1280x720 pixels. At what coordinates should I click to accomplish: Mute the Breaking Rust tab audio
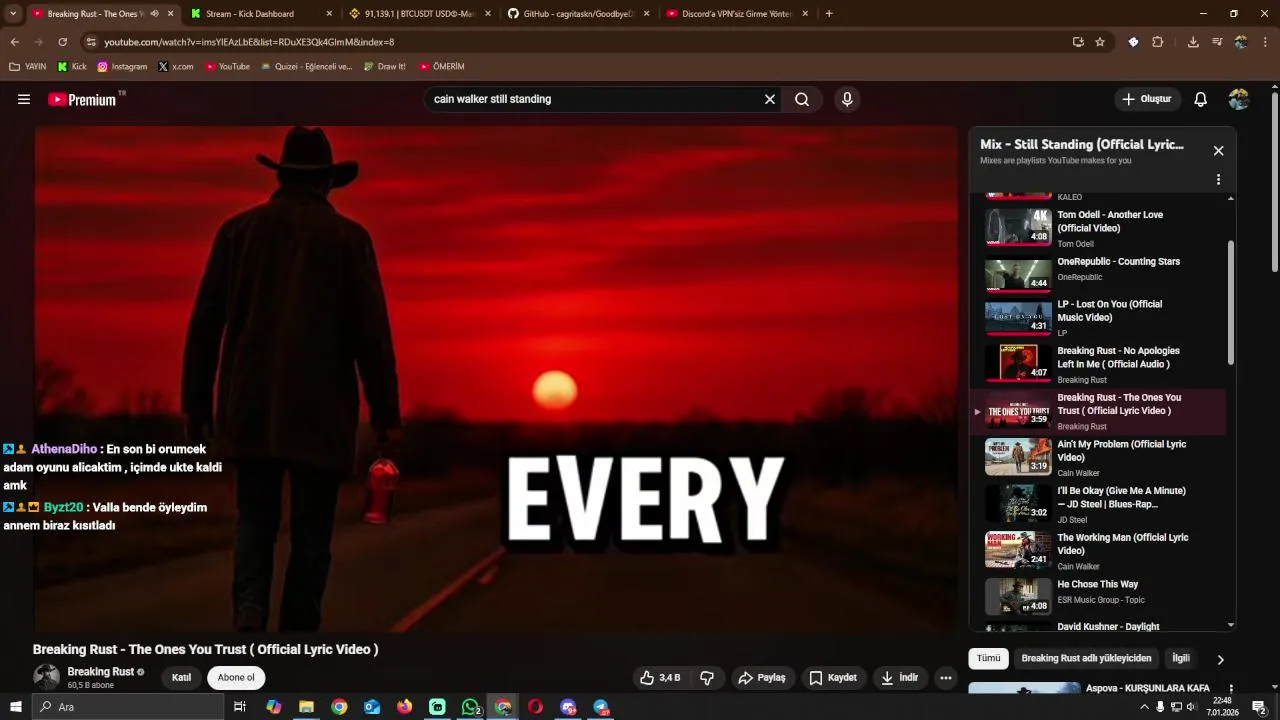[x=154, y=14]
